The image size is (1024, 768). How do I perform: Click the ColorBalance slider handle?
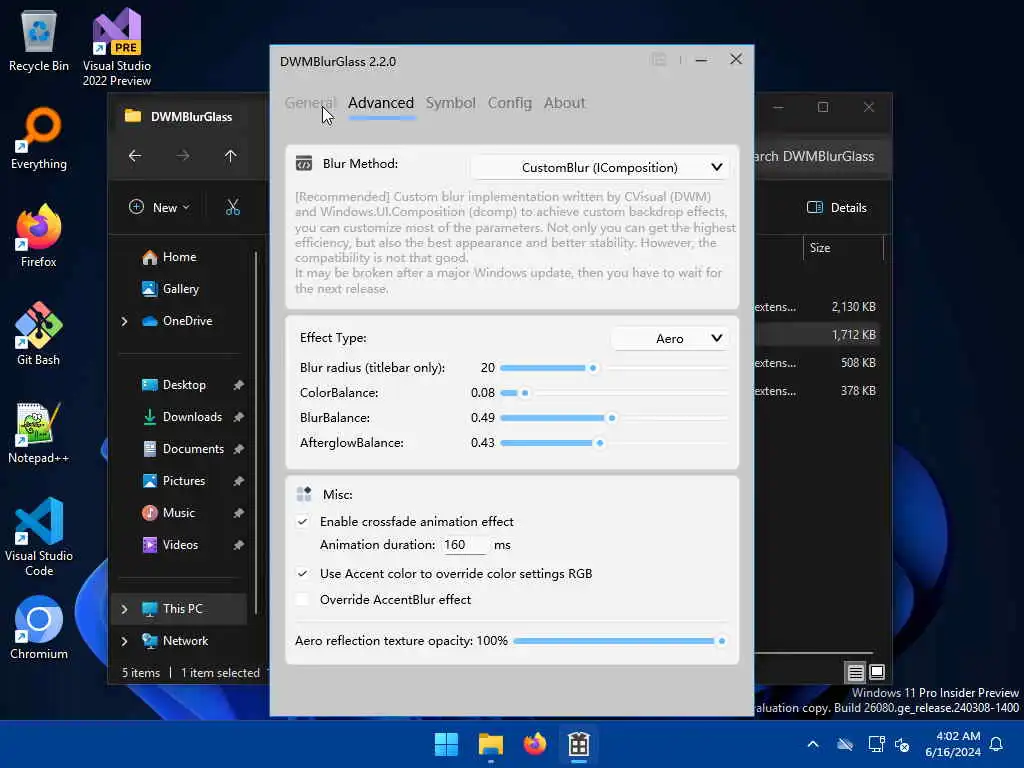pos(524,393)
